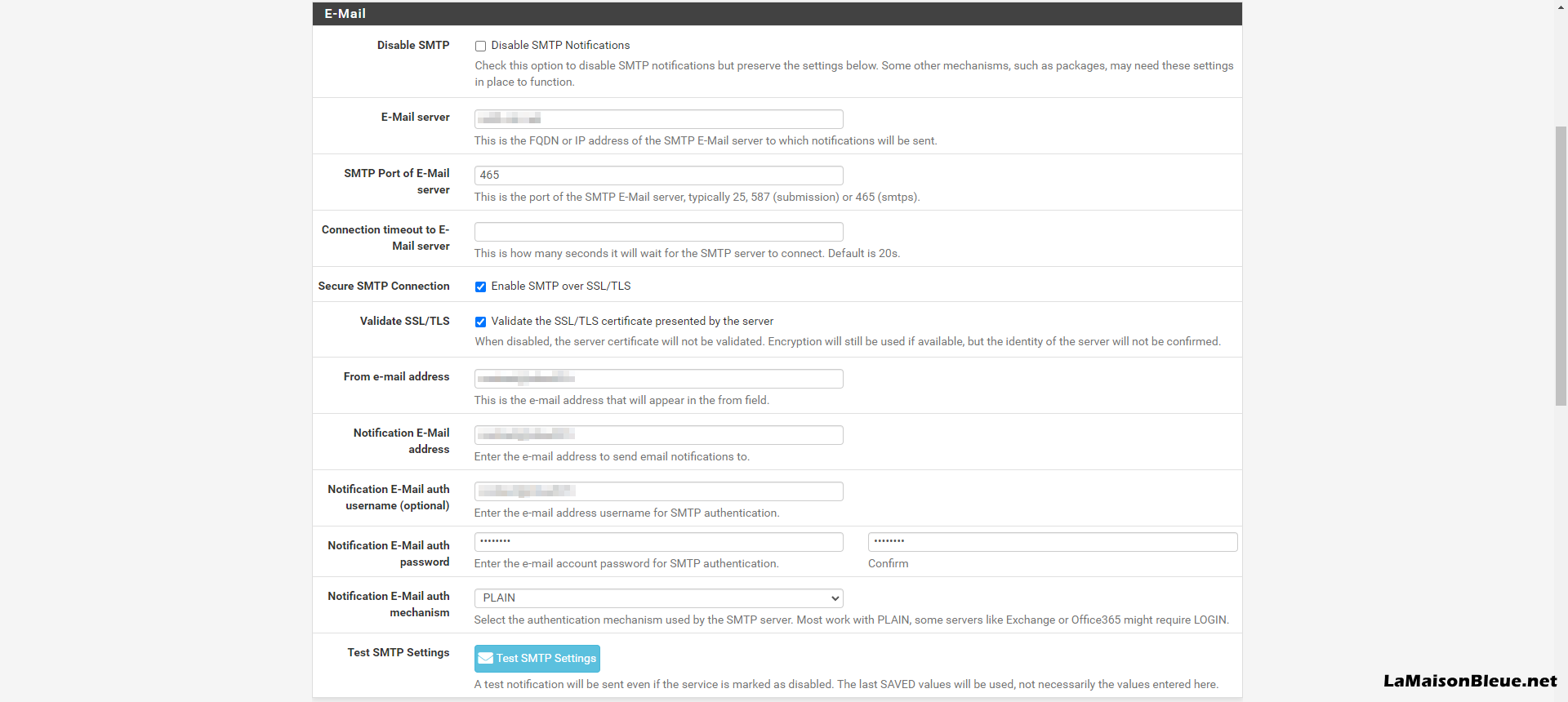1568x702 pixels.
Task: Click the bold Disable SMTP row label
Action: [412, 46]
